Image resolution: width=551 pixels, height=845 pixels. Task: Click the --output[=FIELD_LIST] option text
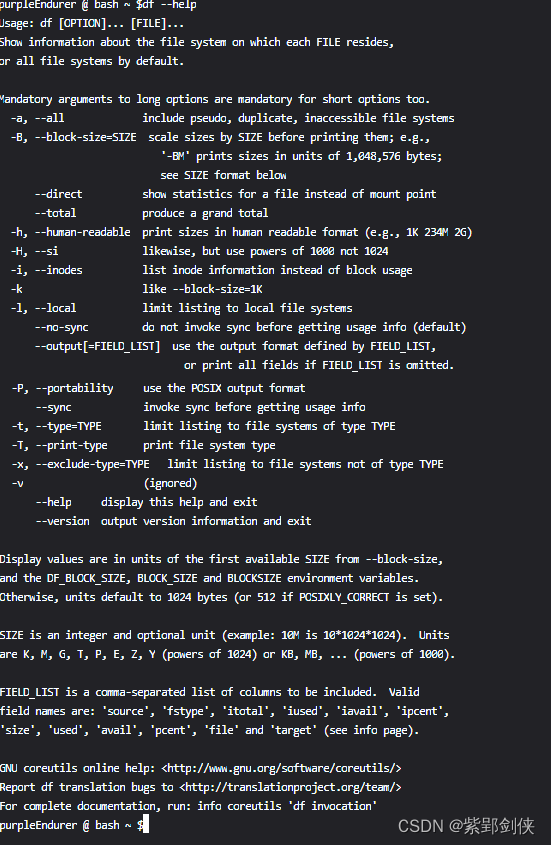pos(98,346)
